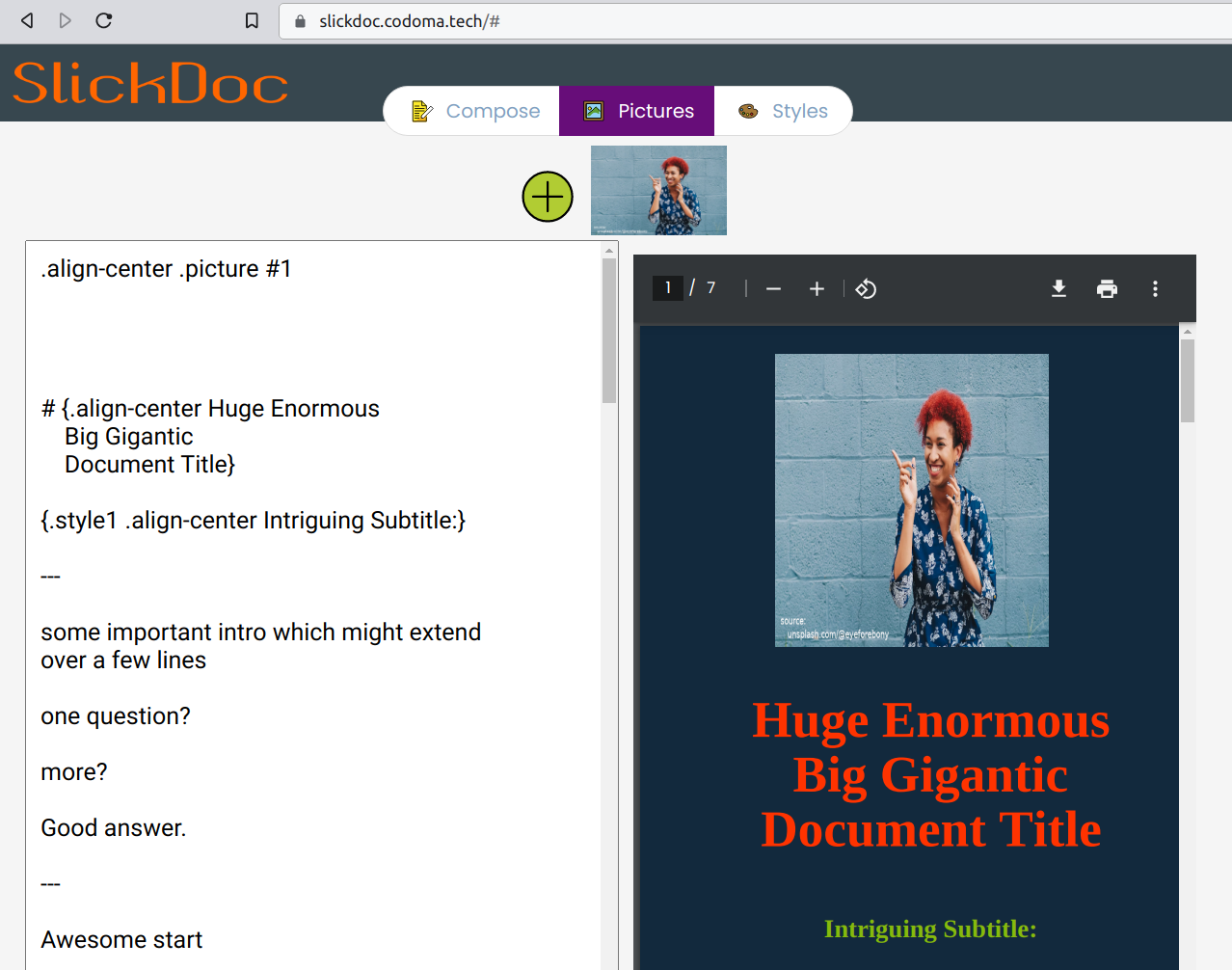The height and width of the screenshot is (970, 1232).
Task: Click 'Good answer.' line in editor
Action: pos(114,828)
